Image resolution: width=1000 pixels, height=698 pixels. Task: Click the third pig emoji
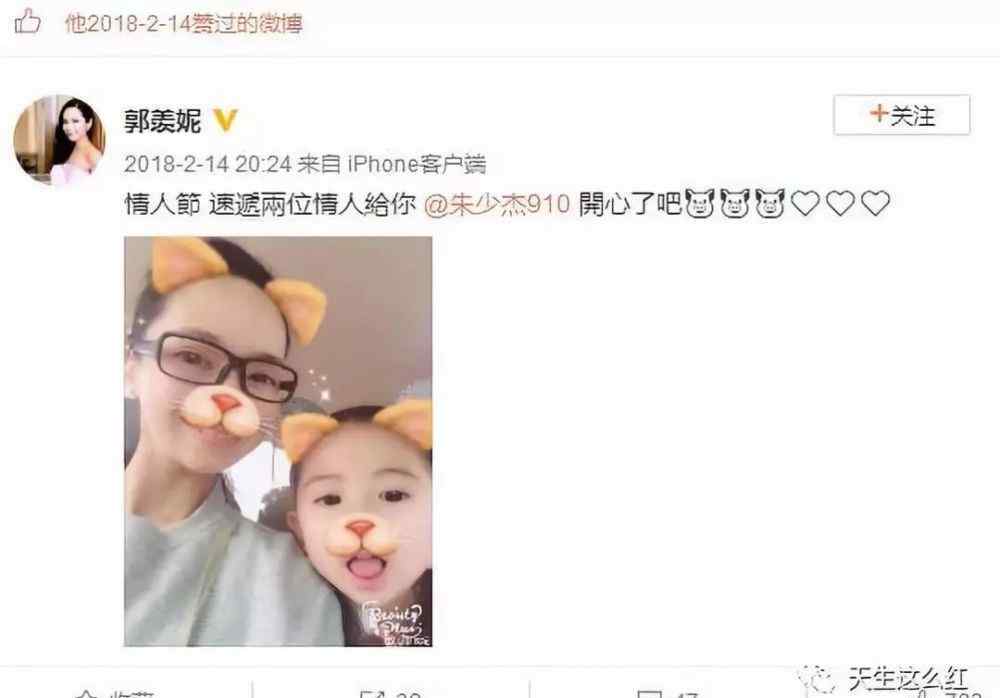pyautogui.click(x=770, y=205)
